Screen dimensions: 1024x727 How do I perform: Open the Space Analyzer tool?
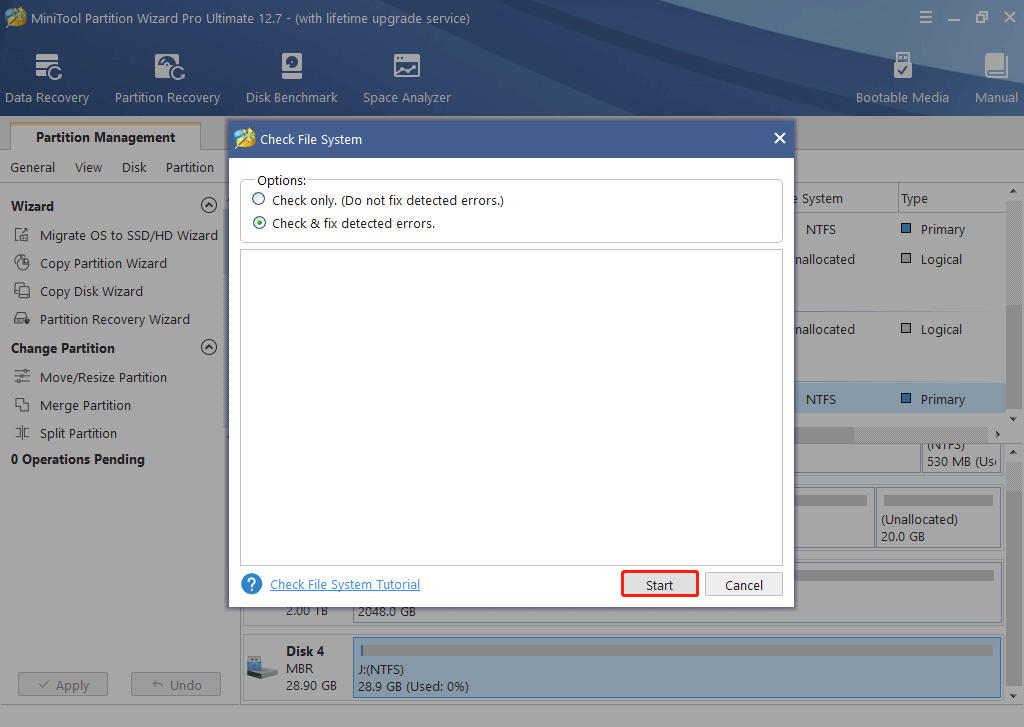coord(406,78)
